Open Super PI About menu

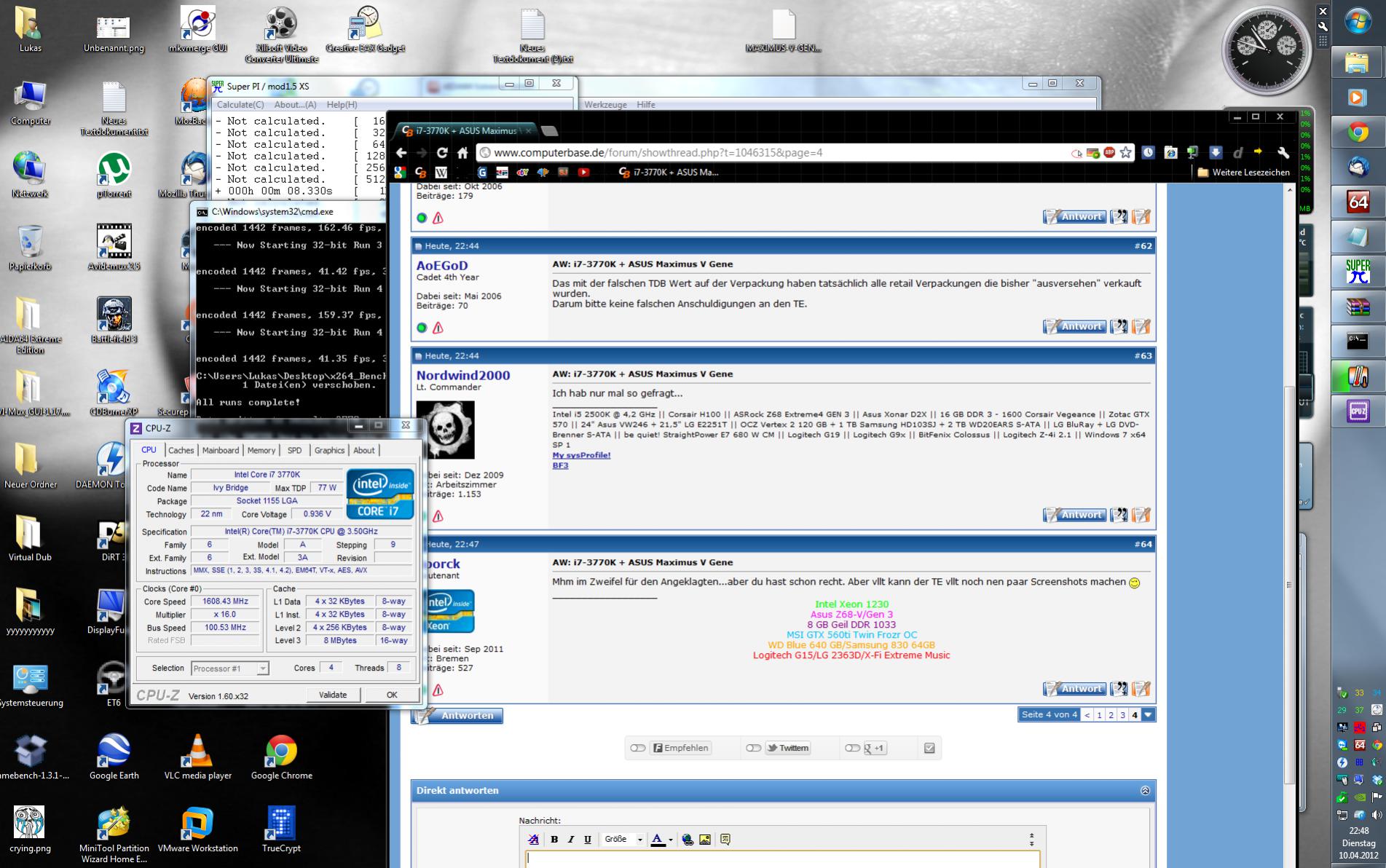pyautogui.click(x=295, y=105)
